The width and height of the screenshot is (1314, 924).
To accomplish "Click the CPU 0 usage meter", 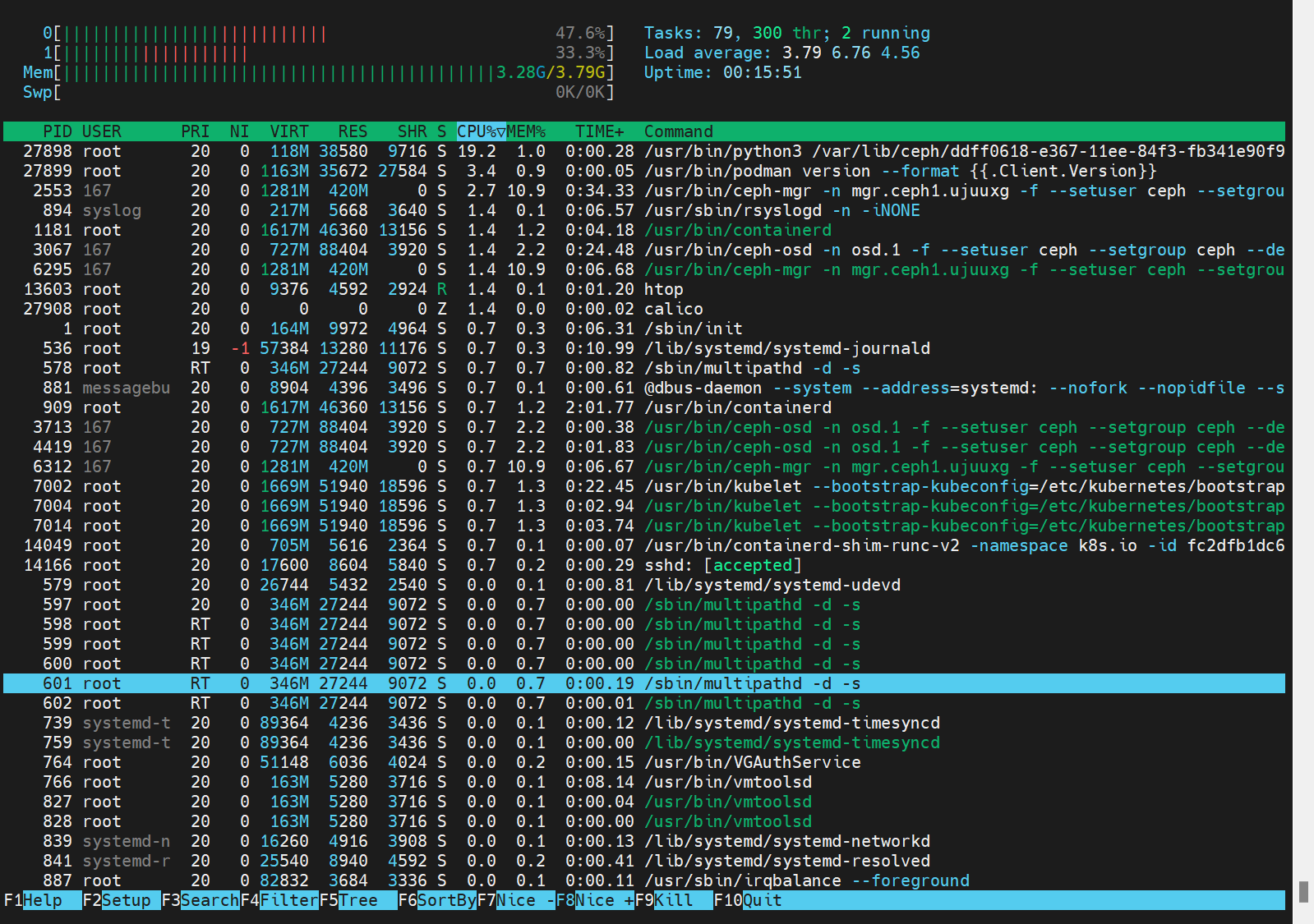I will click(x=328, y=33).
